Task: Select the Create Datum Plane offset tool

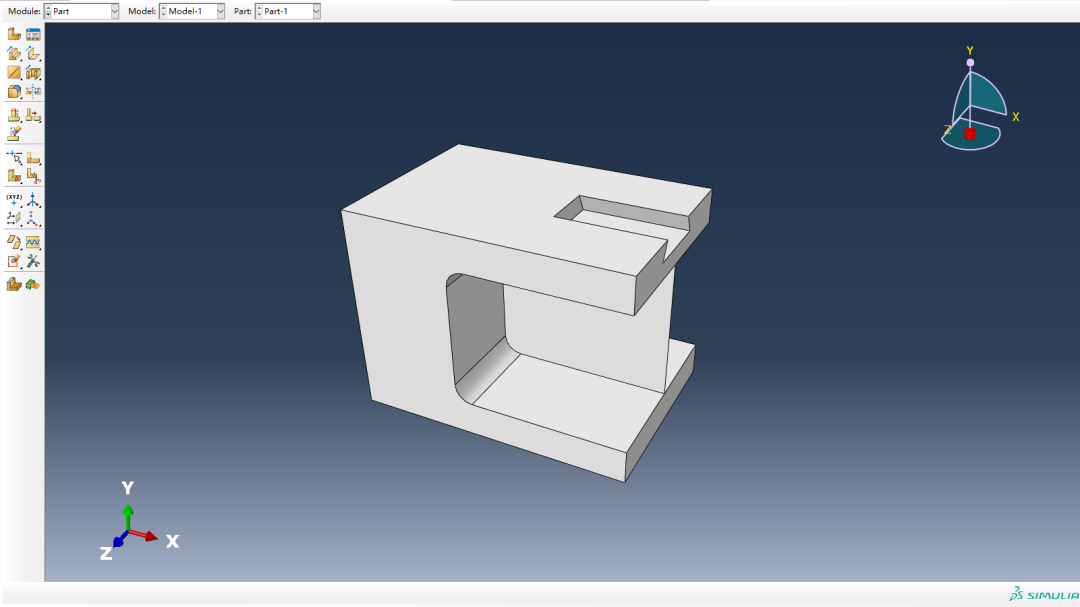Action: 14,218
